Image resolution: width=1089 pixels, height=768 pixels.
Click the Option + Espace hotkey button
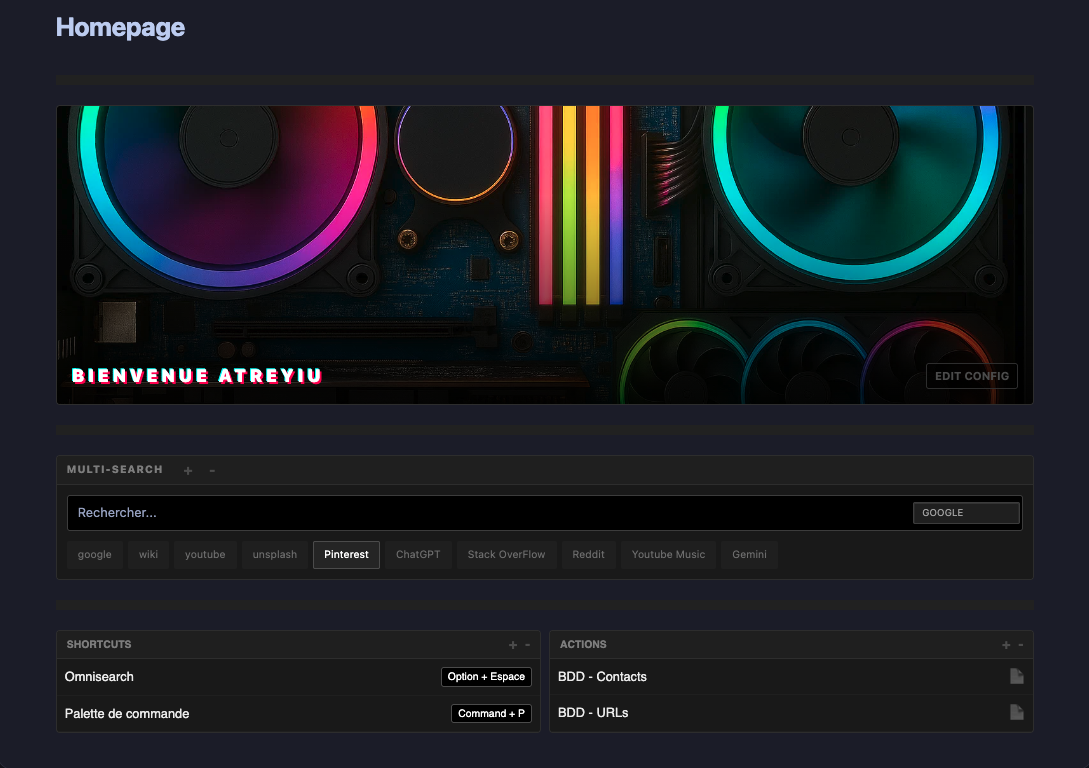click(486, 677)
